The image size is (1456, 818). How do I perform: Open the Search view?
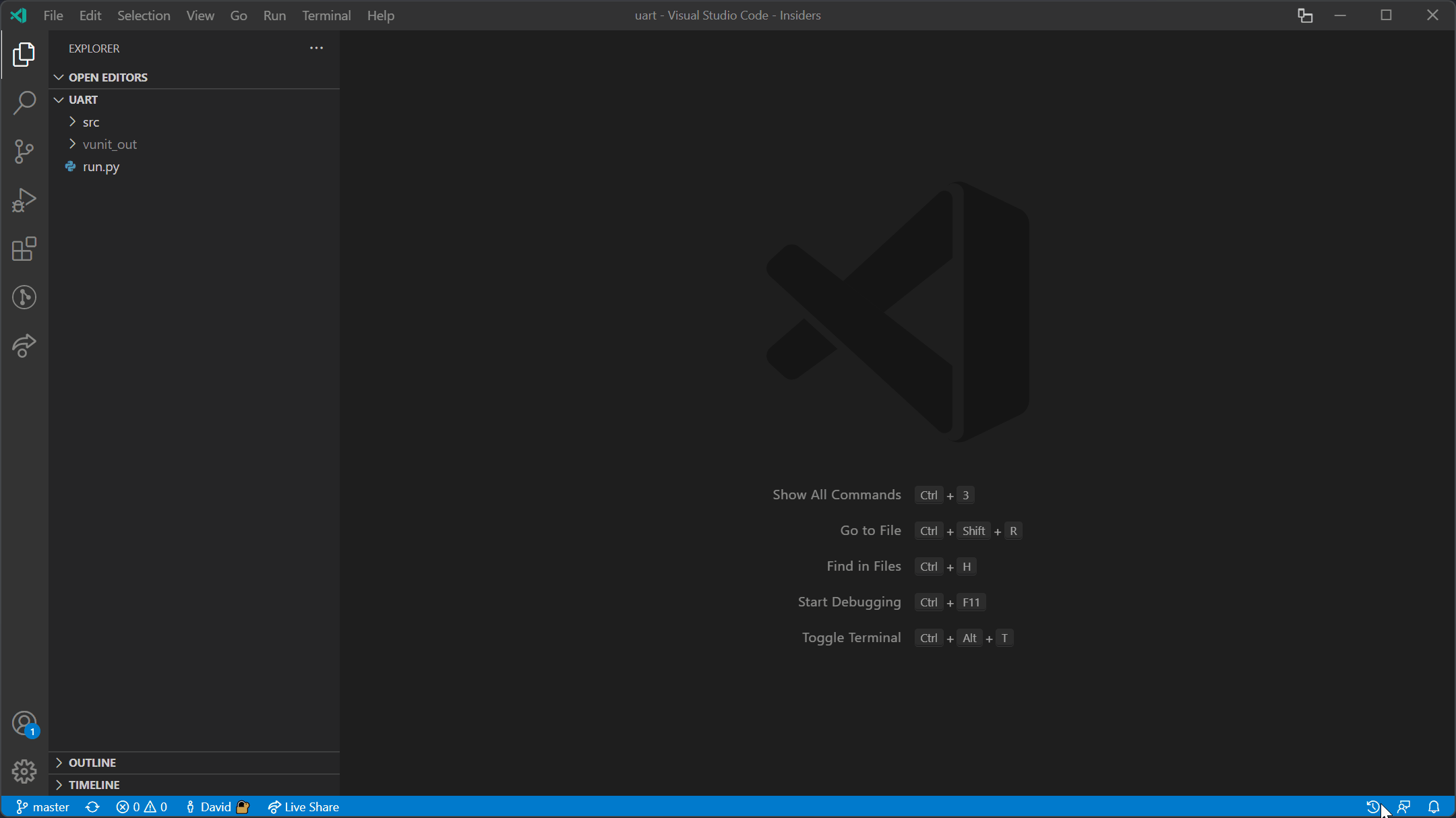point(24,103)
